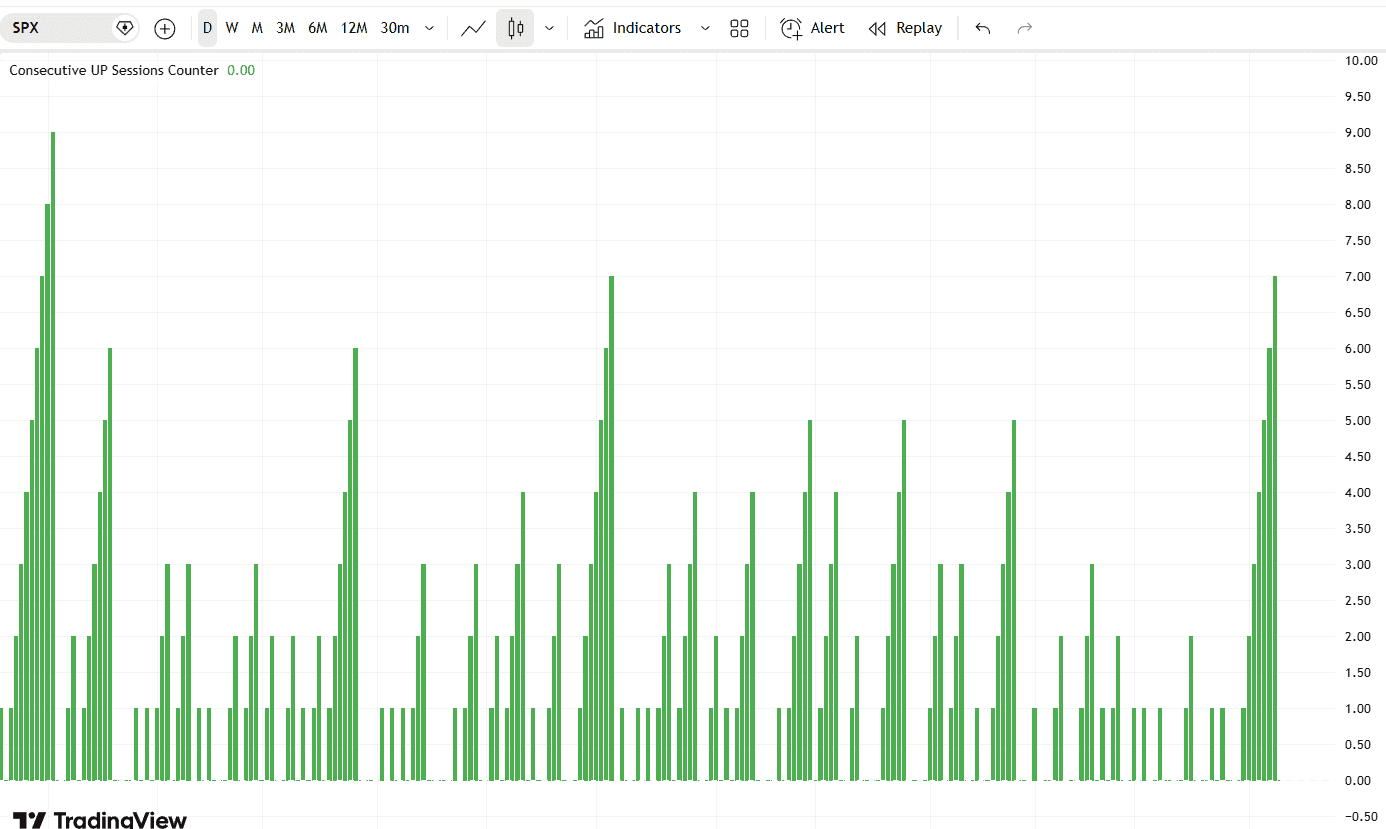1386x829 pixels.
Task: Open the Indicators dialog
Action: (633, 28)
